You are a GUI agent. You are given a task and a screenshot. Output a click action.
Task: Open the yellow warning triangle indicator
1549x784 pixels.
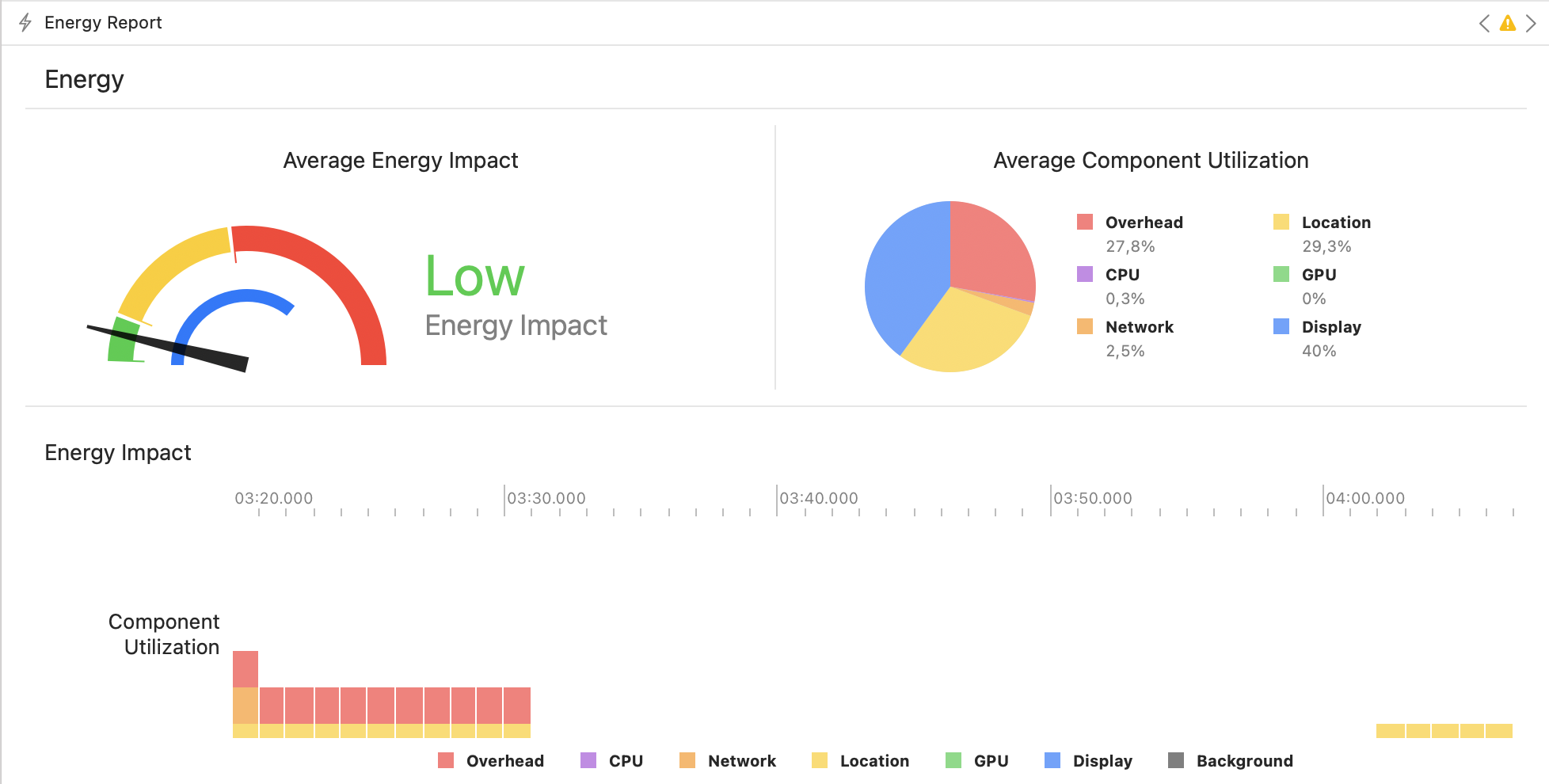[x=1508, y=23]
